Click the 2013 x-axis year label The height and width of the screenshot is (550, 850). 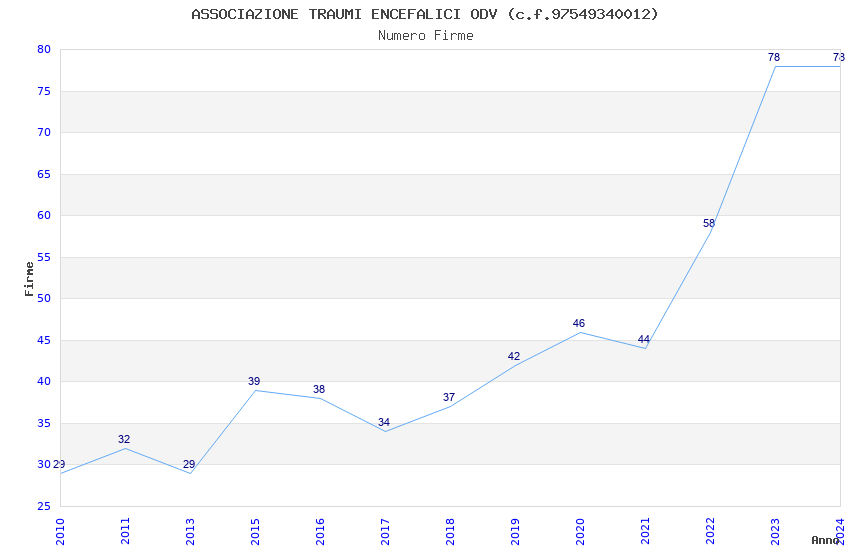click(190, 531)
